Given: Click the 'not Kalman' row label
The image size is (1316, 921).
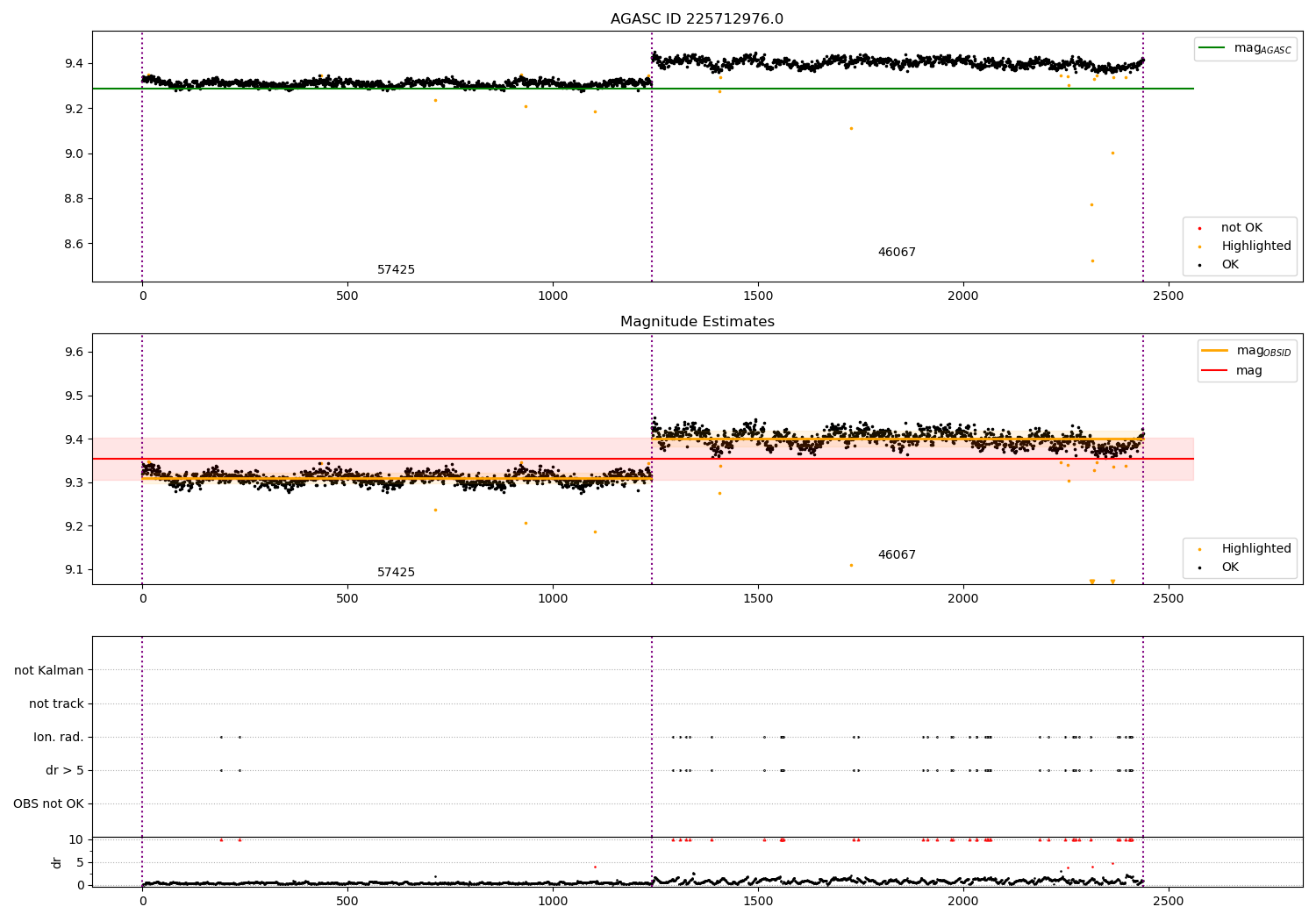Looking at the screenshot, I should (49, 670).
